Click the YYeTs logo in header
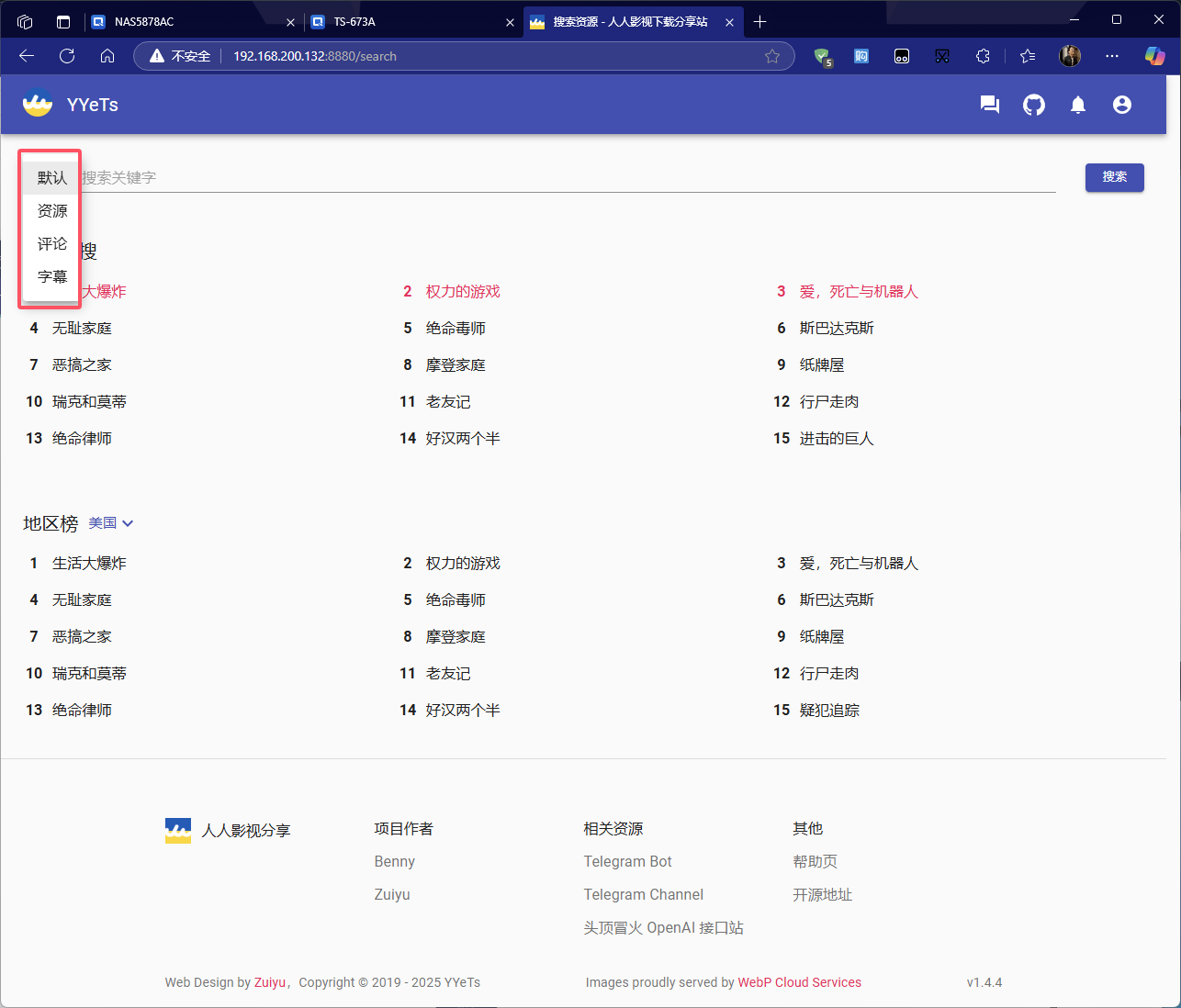The height and width of the screenshot is (1008, 1181). click(38, 104)
